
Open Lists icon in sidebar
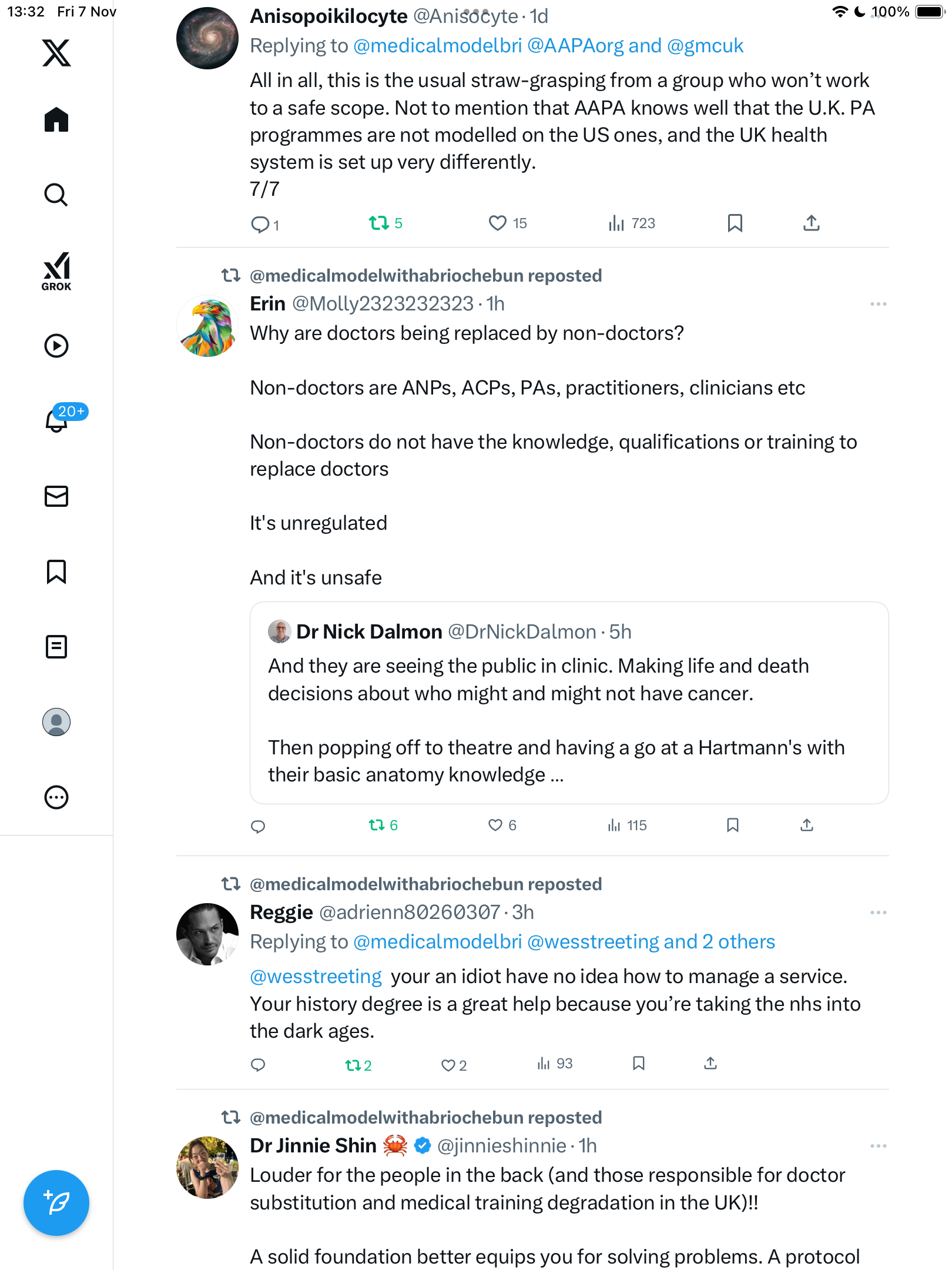(x=56, y=647)
